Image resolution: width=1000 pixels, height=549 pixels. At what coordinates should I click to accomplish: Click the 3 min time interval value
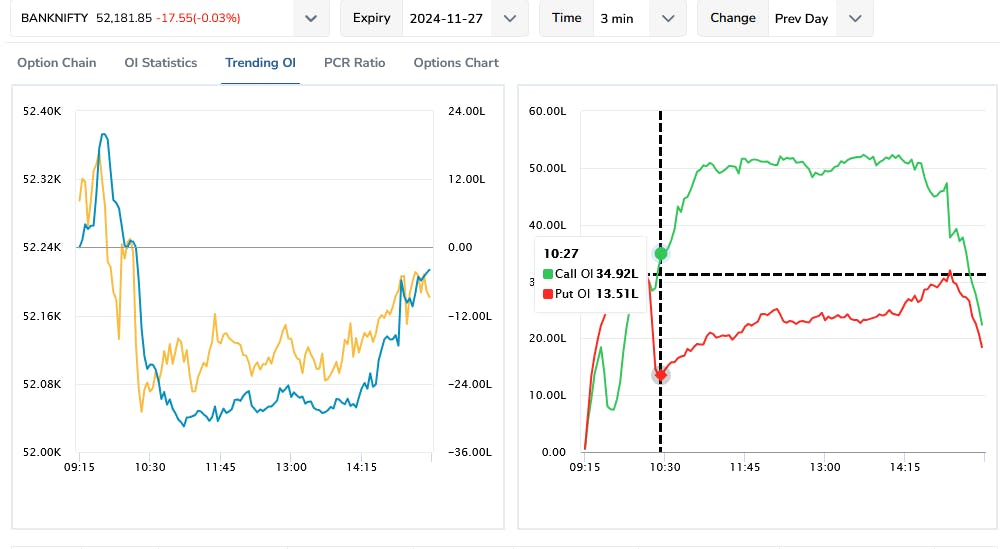(x=617, y=18)
